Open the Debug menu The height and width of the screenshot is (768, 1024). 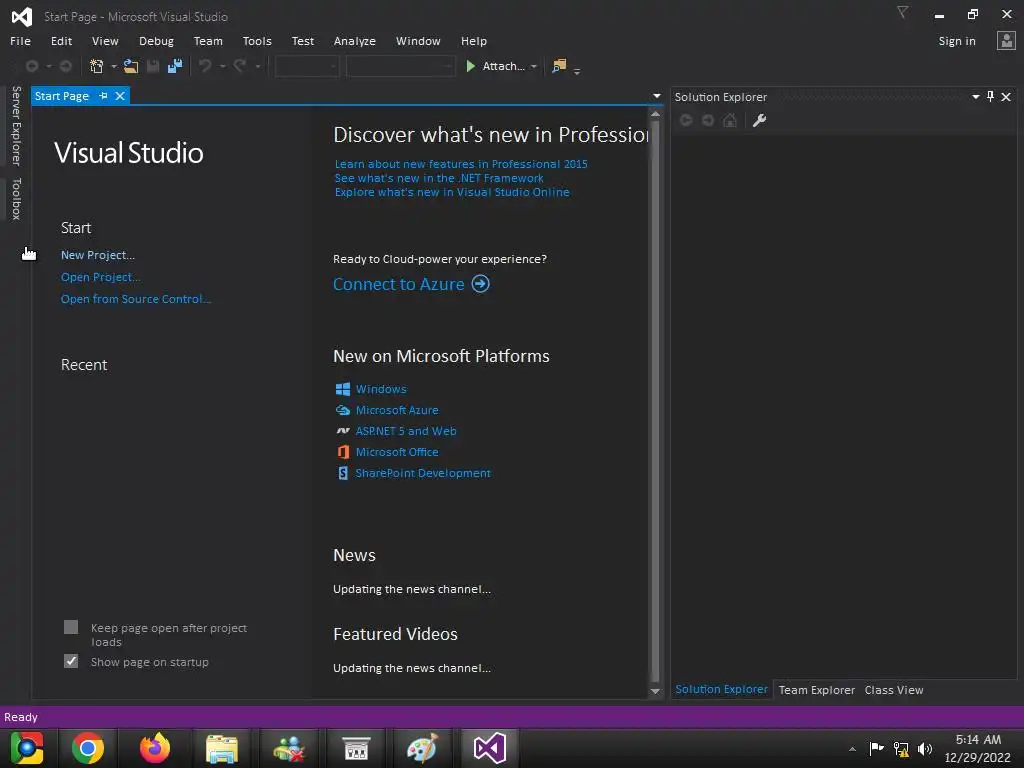[x=156, y=41]
